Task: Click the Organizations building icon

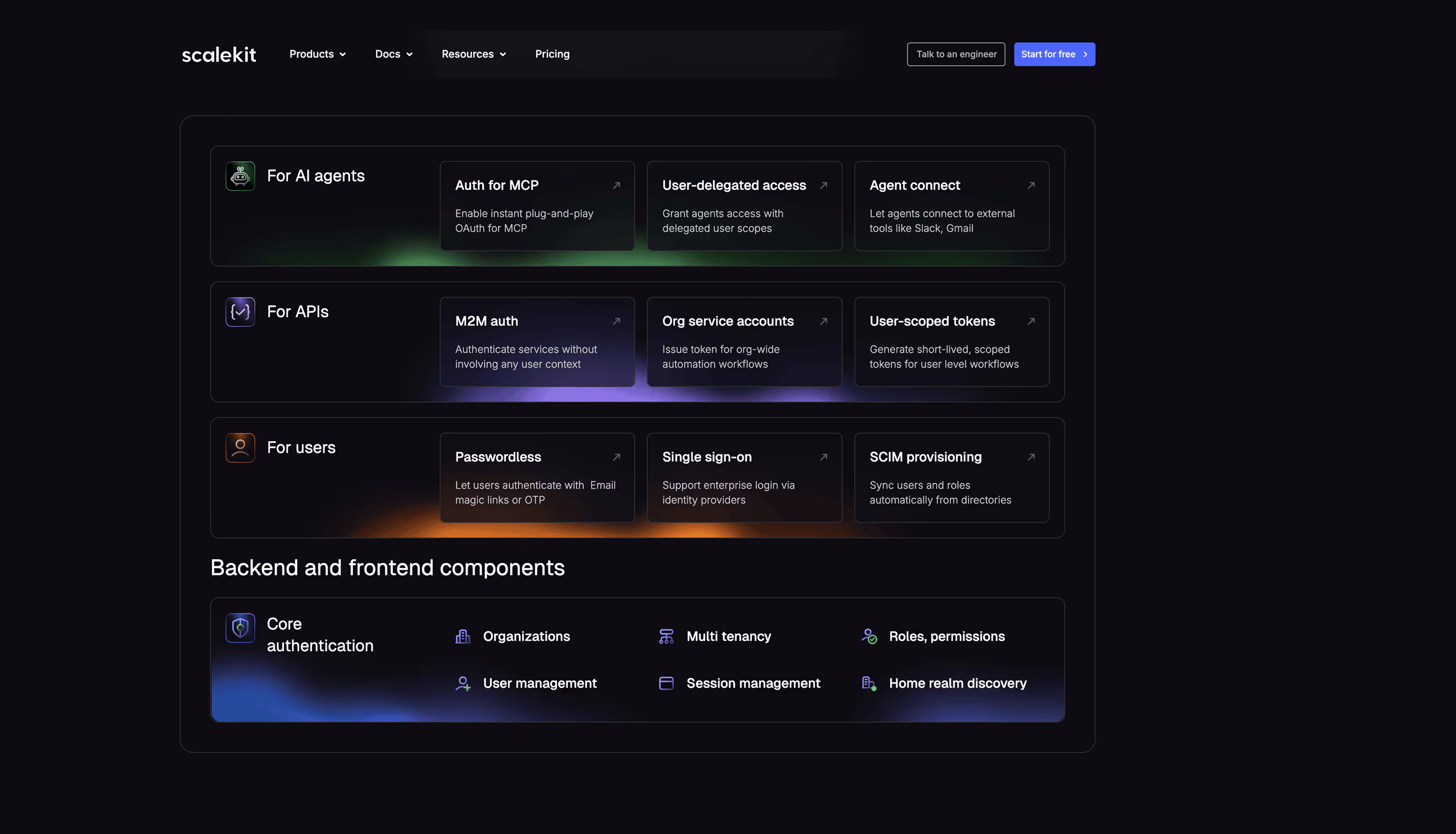Action: click(x=463, y=636)
